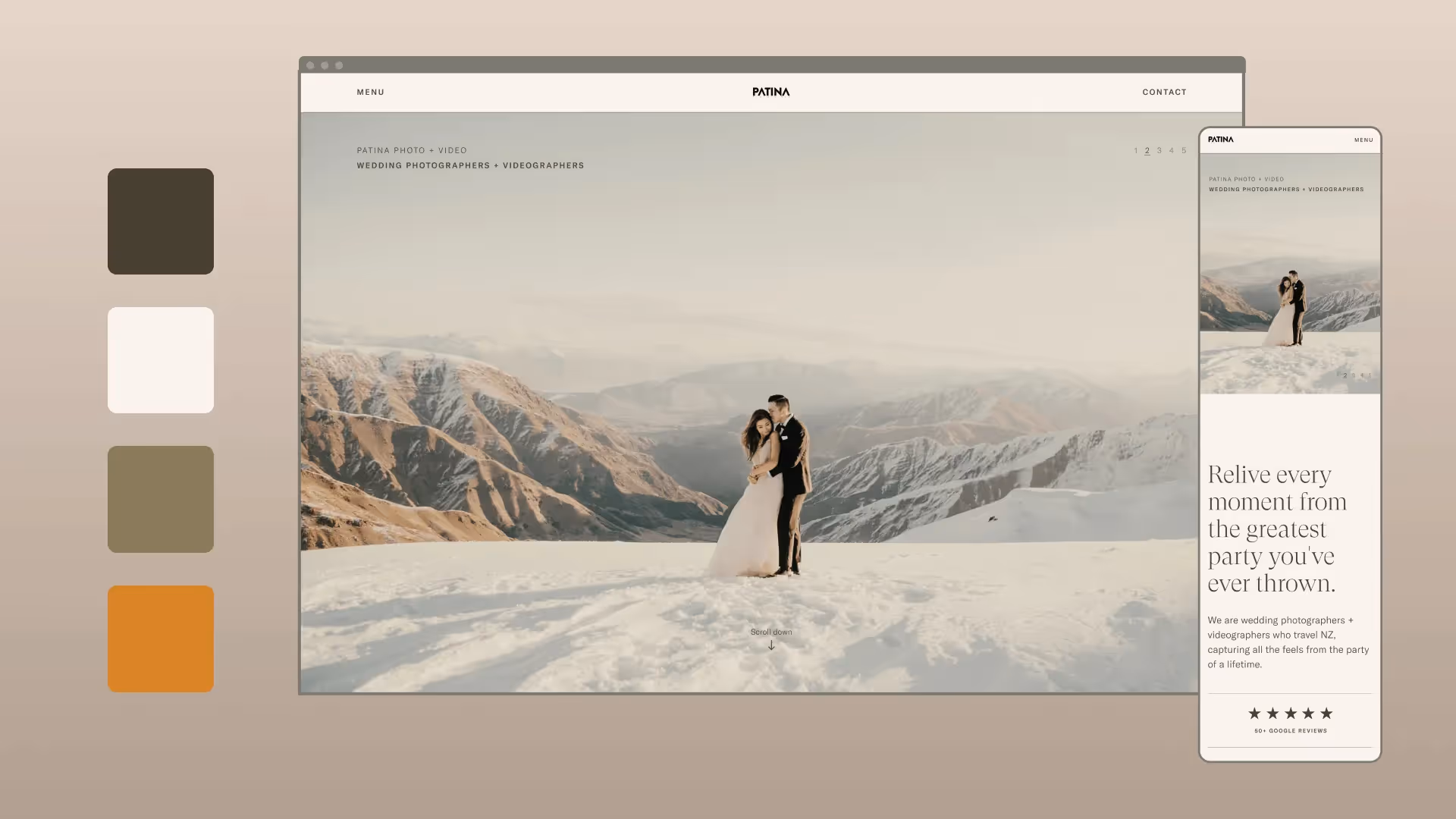Click the third star of the five-star rating
Screen dimensions: 1456x819
tap(1290, 713)
